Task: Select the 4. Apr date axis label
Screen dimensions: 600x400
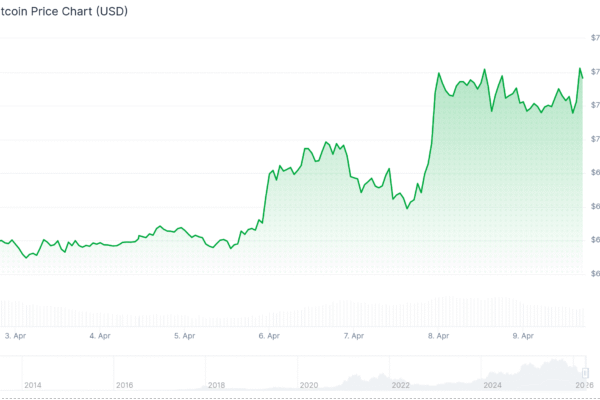Action: [x=98, y=336]
